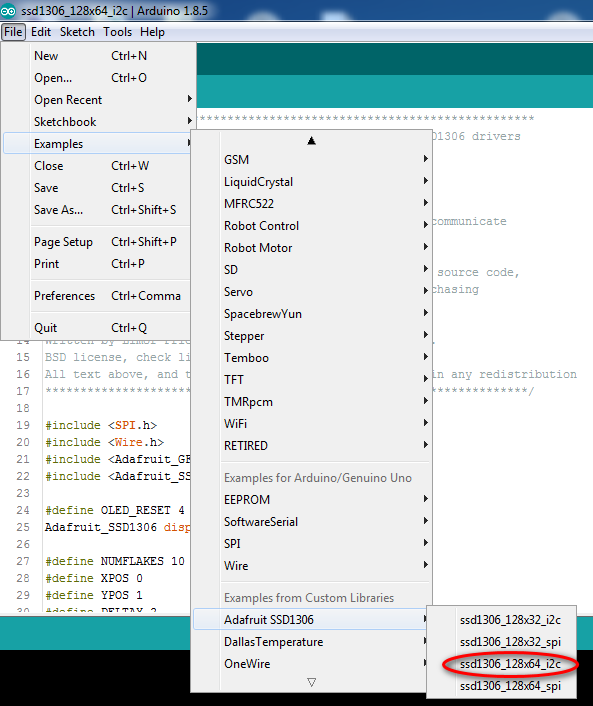Click the '#include <SPI.h>' code line
This screenshot has height=706, width=593.
coord(101,425)
